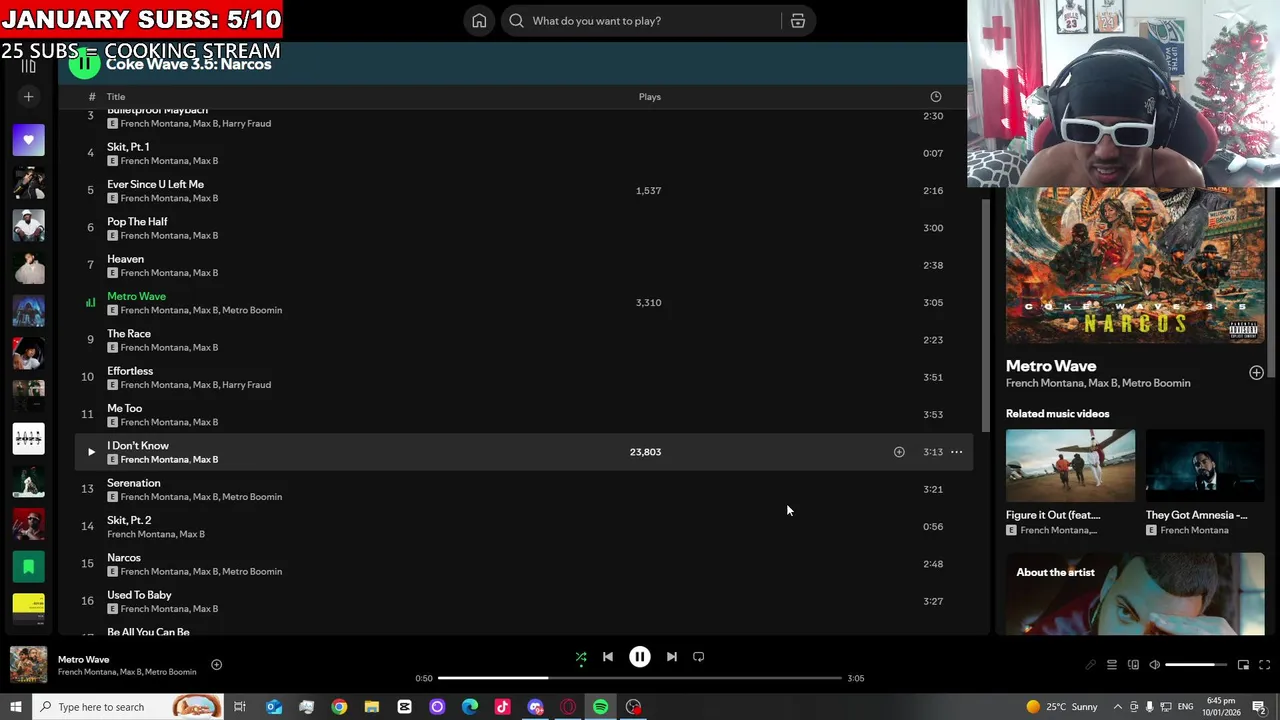
Task: Open the white cover playlist in sidebar
Action: click(x=28, y=439)
